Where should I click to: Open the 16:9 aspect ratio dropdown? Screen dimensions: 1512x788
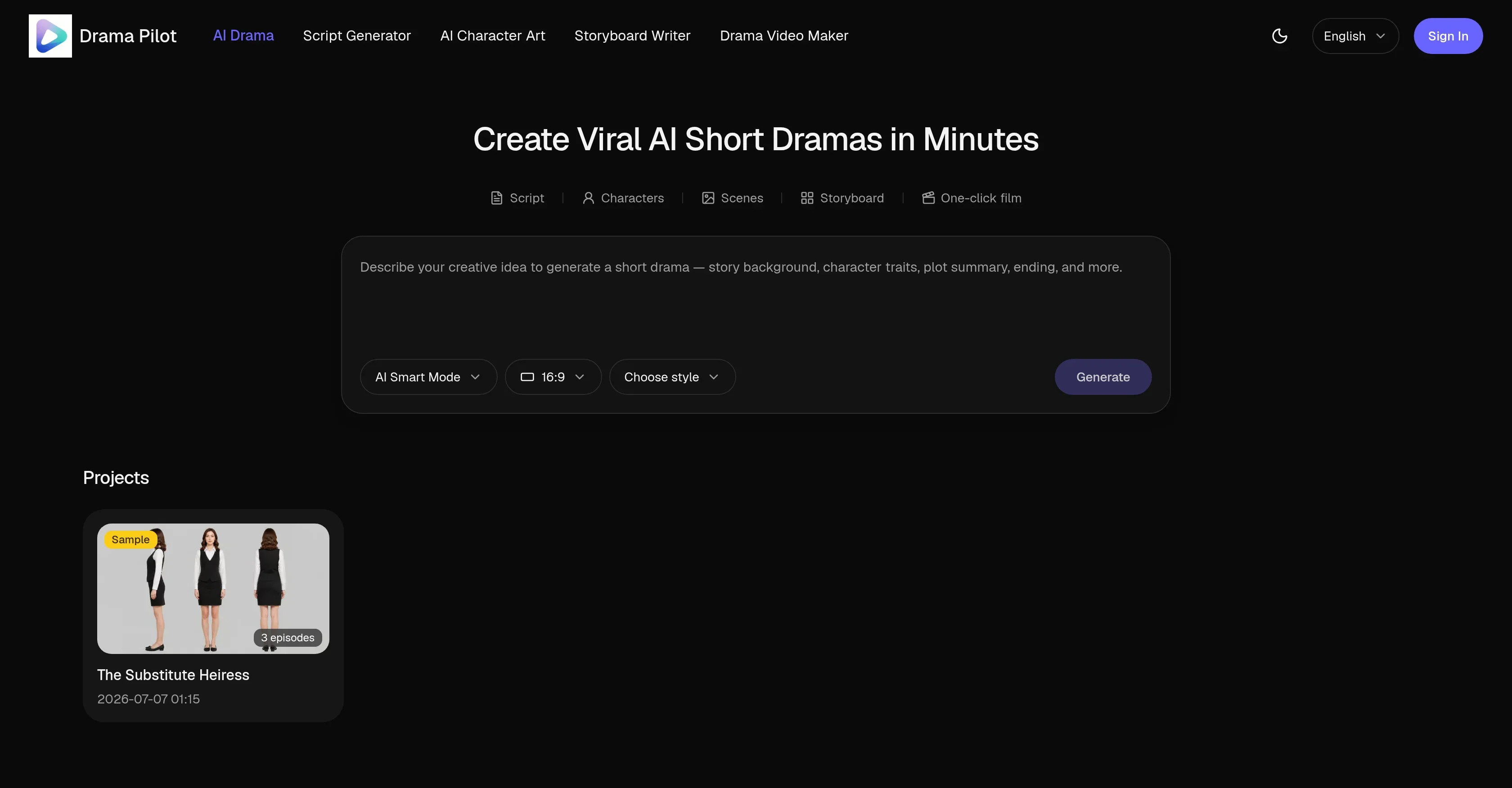click(553, 377)
